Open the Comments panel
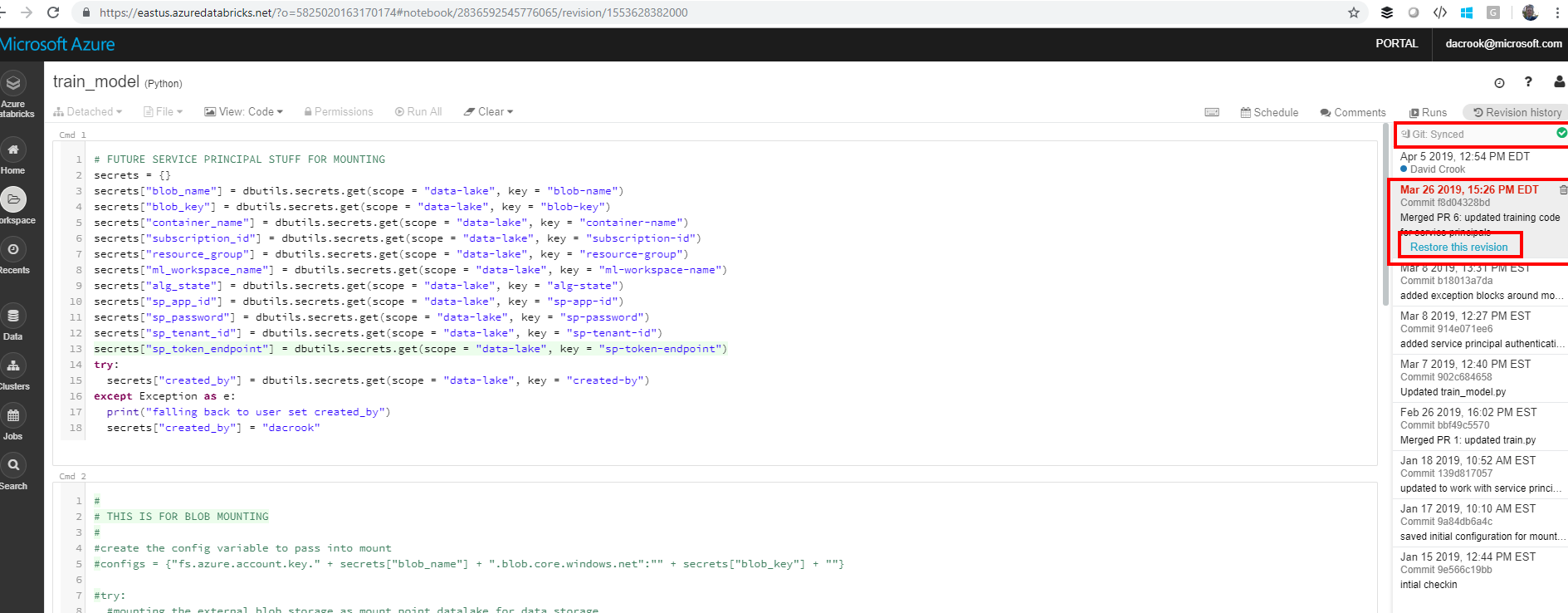Screen dimensions: 1568x613 pos(1353,112)
